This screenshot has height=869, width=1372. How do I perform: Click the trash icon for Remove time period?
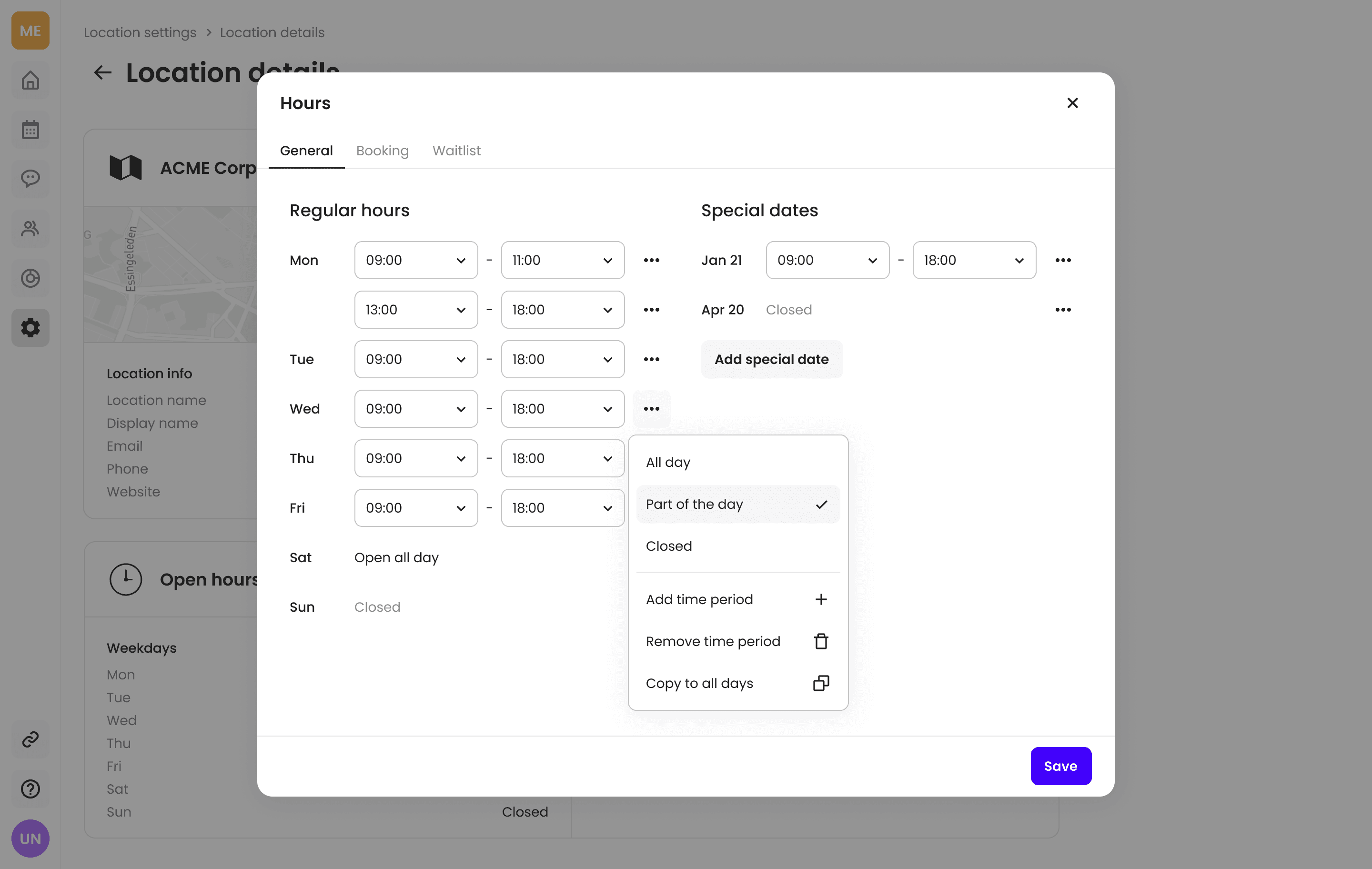tap(821, 642)
